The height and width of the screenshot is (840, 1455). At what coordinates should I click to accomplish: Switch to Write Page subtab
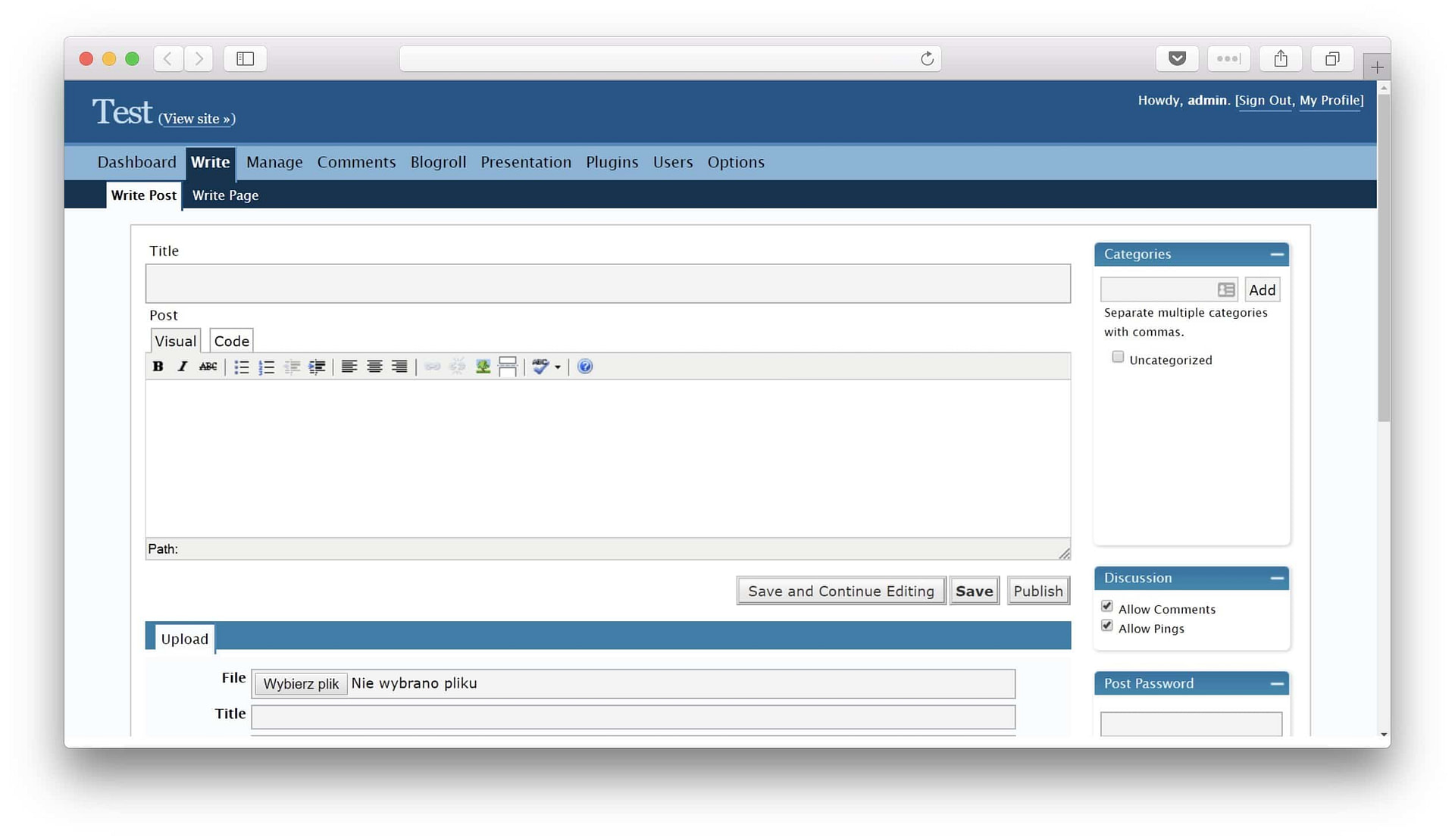pos(225,195)
